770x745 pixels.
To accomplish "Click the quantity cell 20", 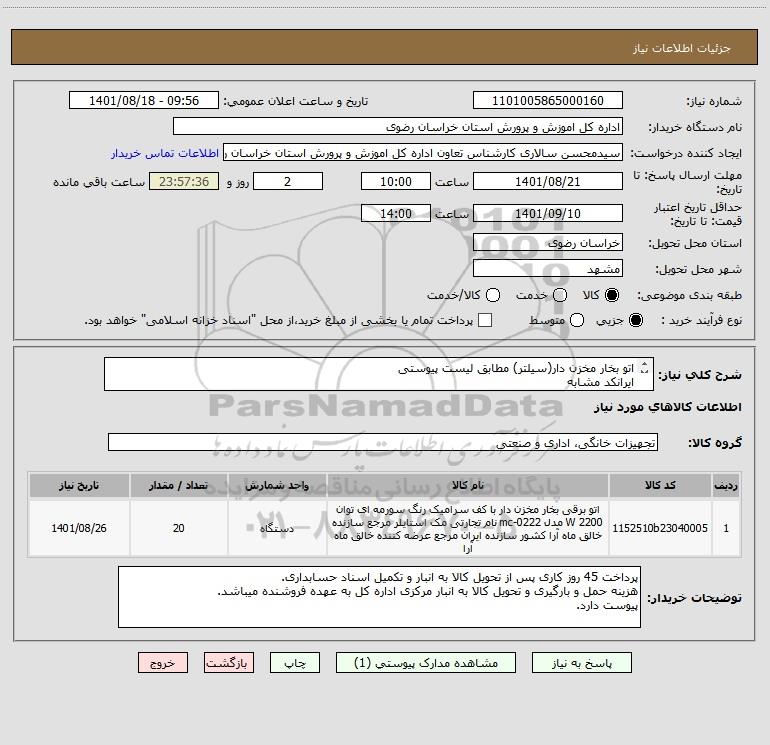I will [x=179, y=528].
